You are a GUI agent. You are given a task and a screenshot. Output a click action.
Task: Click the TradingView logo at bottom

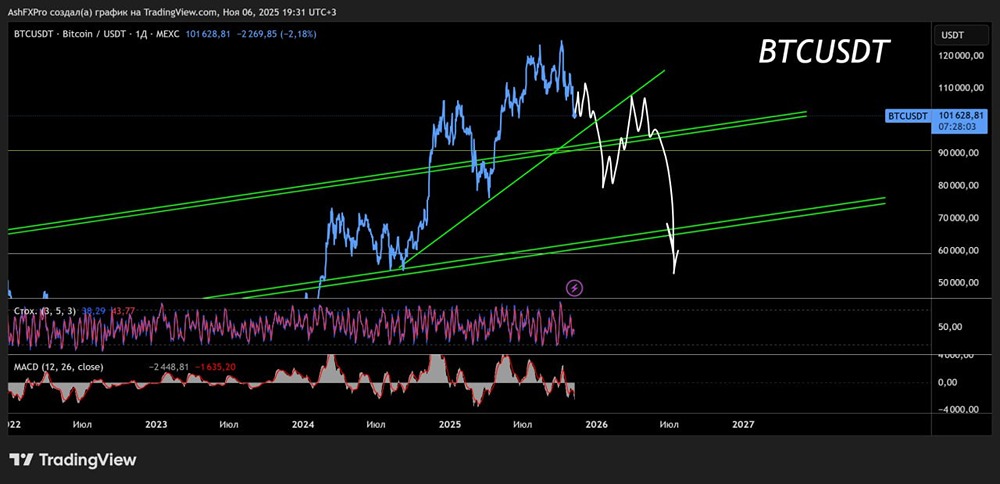click(x=72, y=460)
